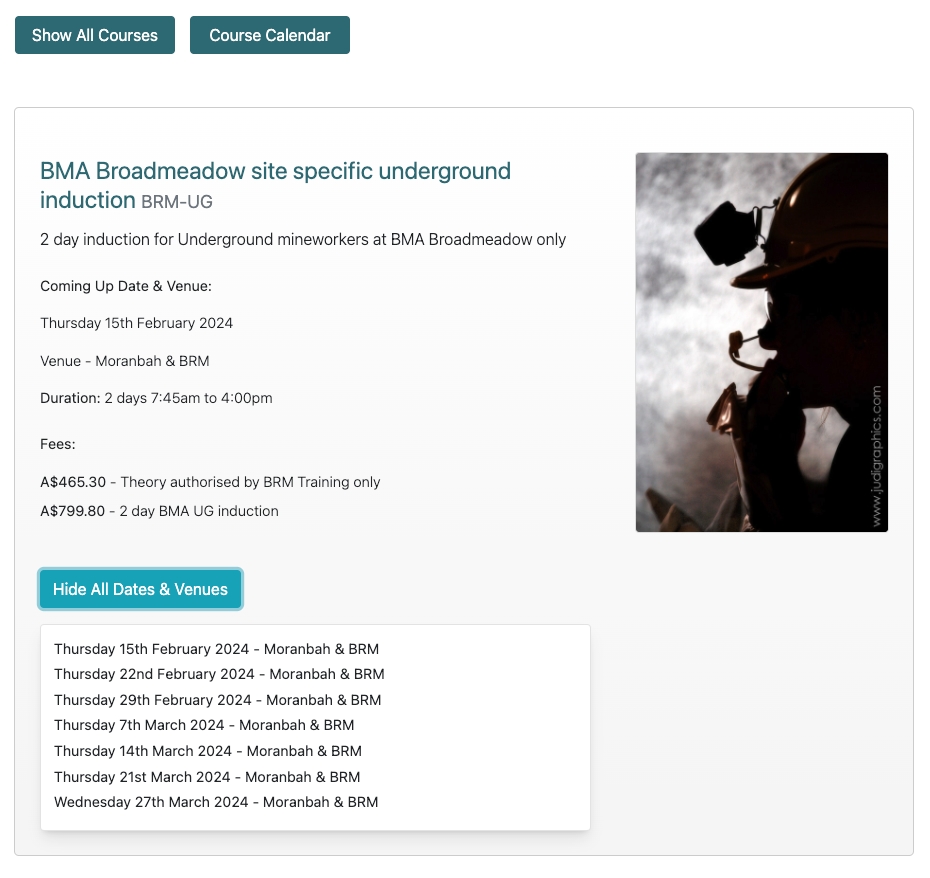The image size is (930, 878).
Task: Click the Venue - Moranbah & BRM text
Action: (x=125, y=361)
